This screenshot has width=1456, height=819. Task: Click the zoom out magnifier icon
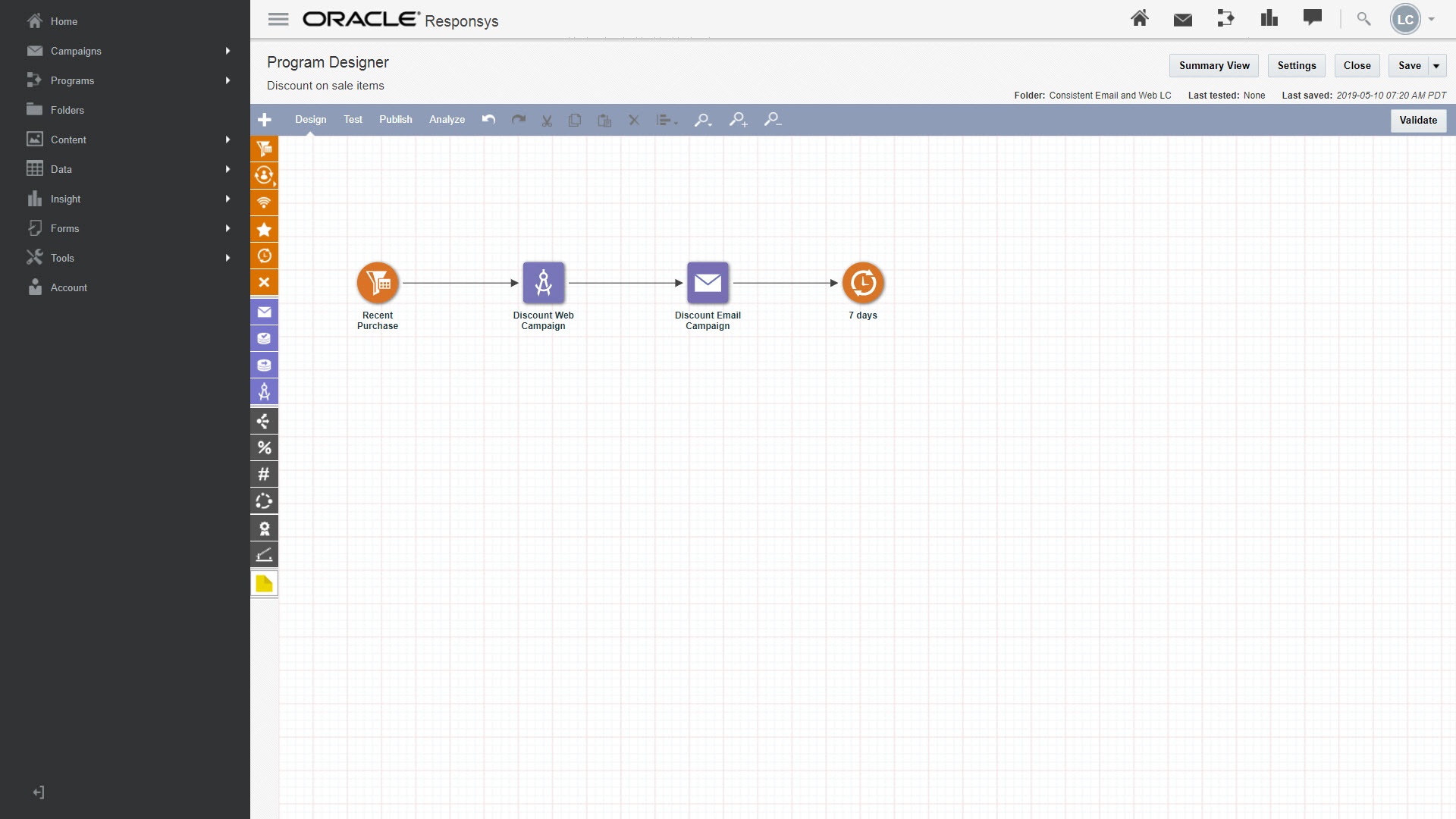[772, 120]
